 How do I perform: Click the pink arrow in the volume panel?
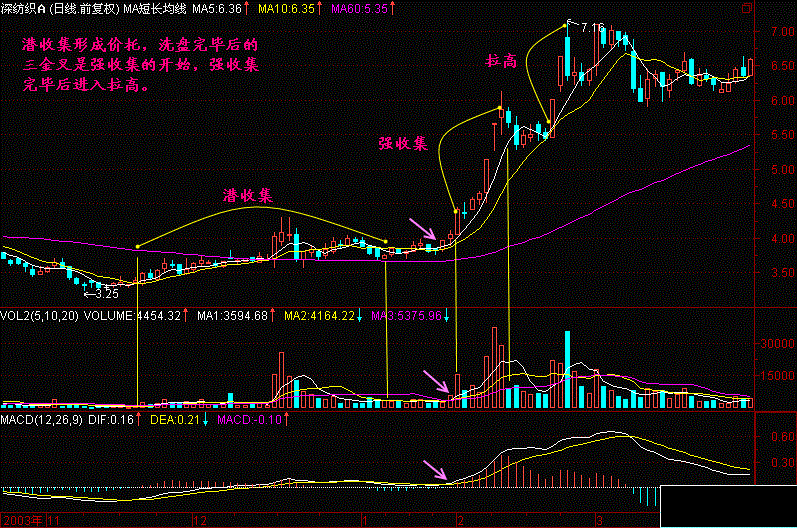(436, 382)
